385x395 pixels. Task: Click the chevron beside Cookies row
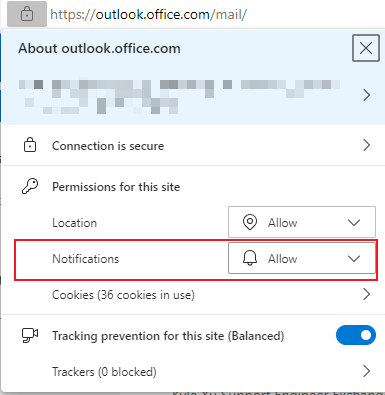coord(366,294)
